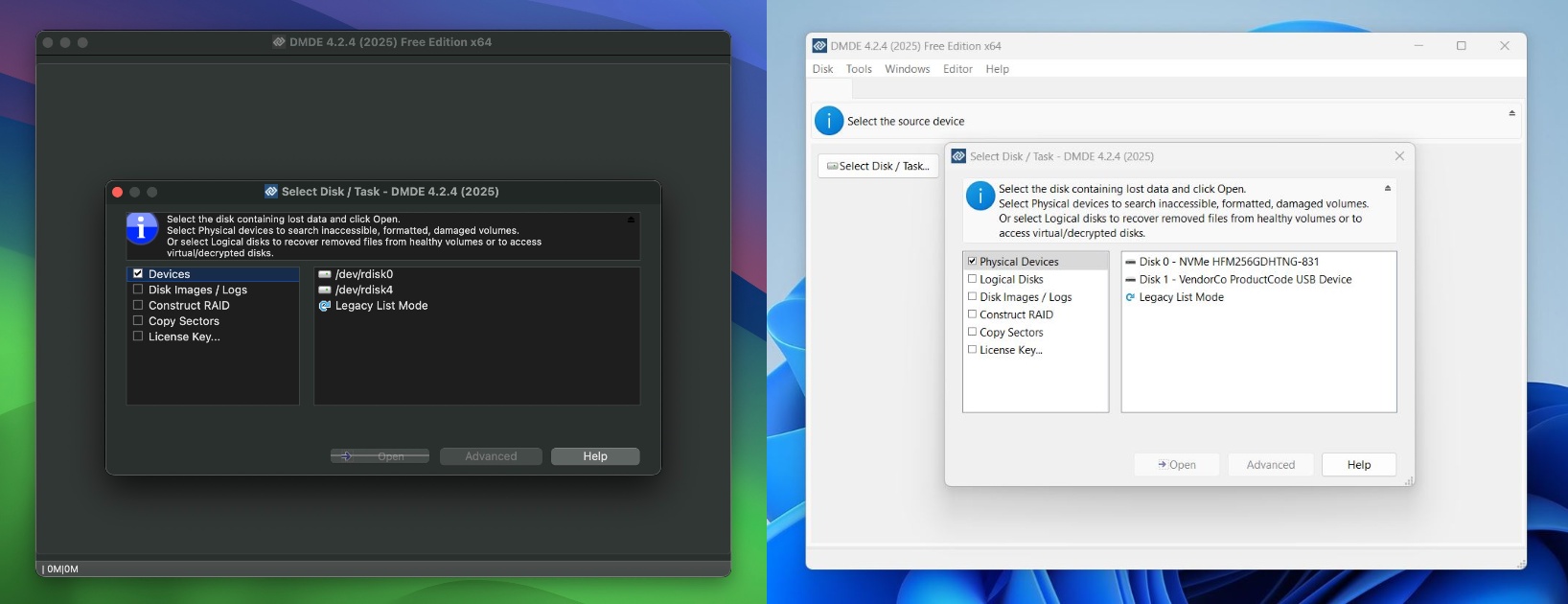
Task: Tick the Disk Images / Logs checkbox in dark dialog
Action: [x=138, y=289]
